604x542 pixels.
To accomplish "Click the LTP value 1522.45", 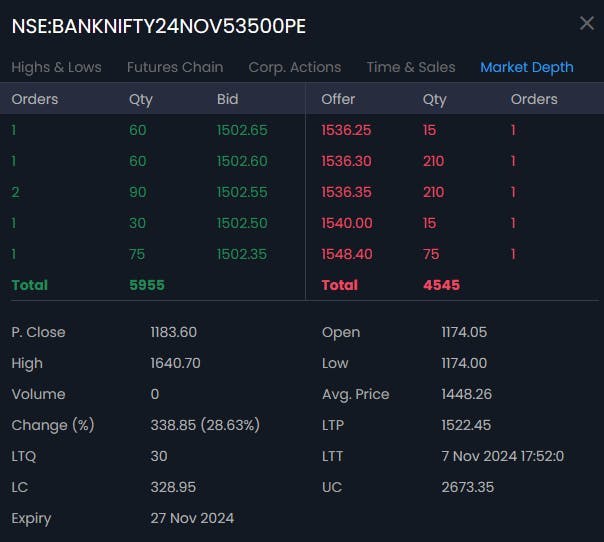I will pyautogui.click(x=466, y=425).
